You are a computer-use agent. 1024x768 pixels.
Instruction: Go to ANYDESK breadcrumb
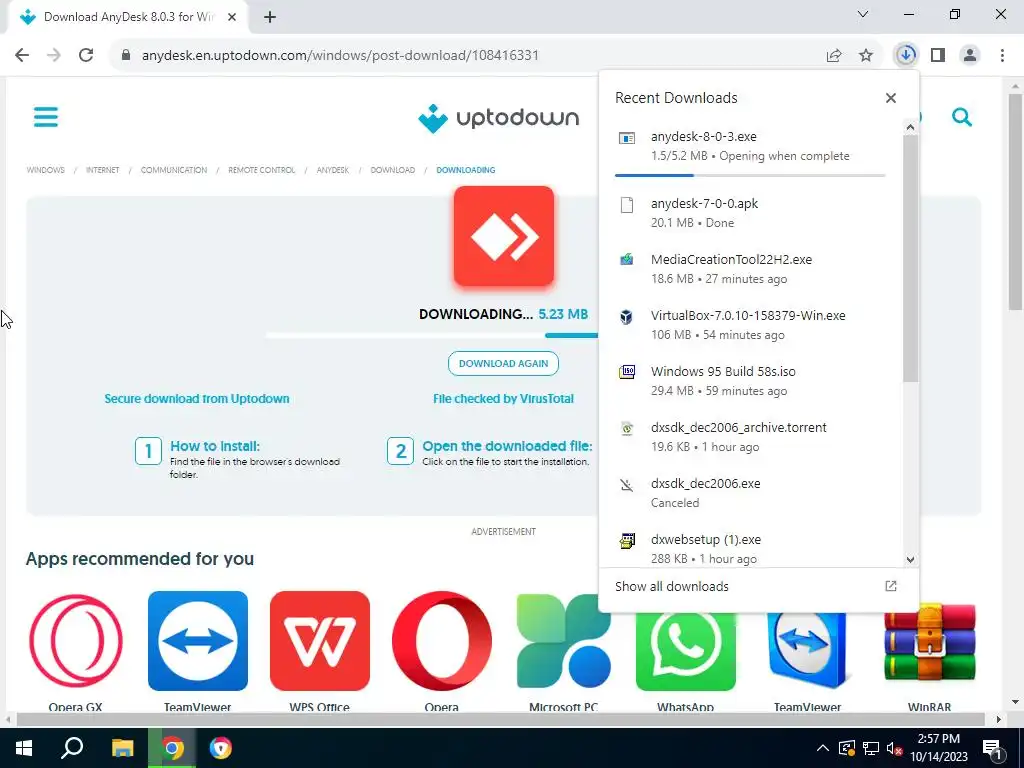[333, 170]
